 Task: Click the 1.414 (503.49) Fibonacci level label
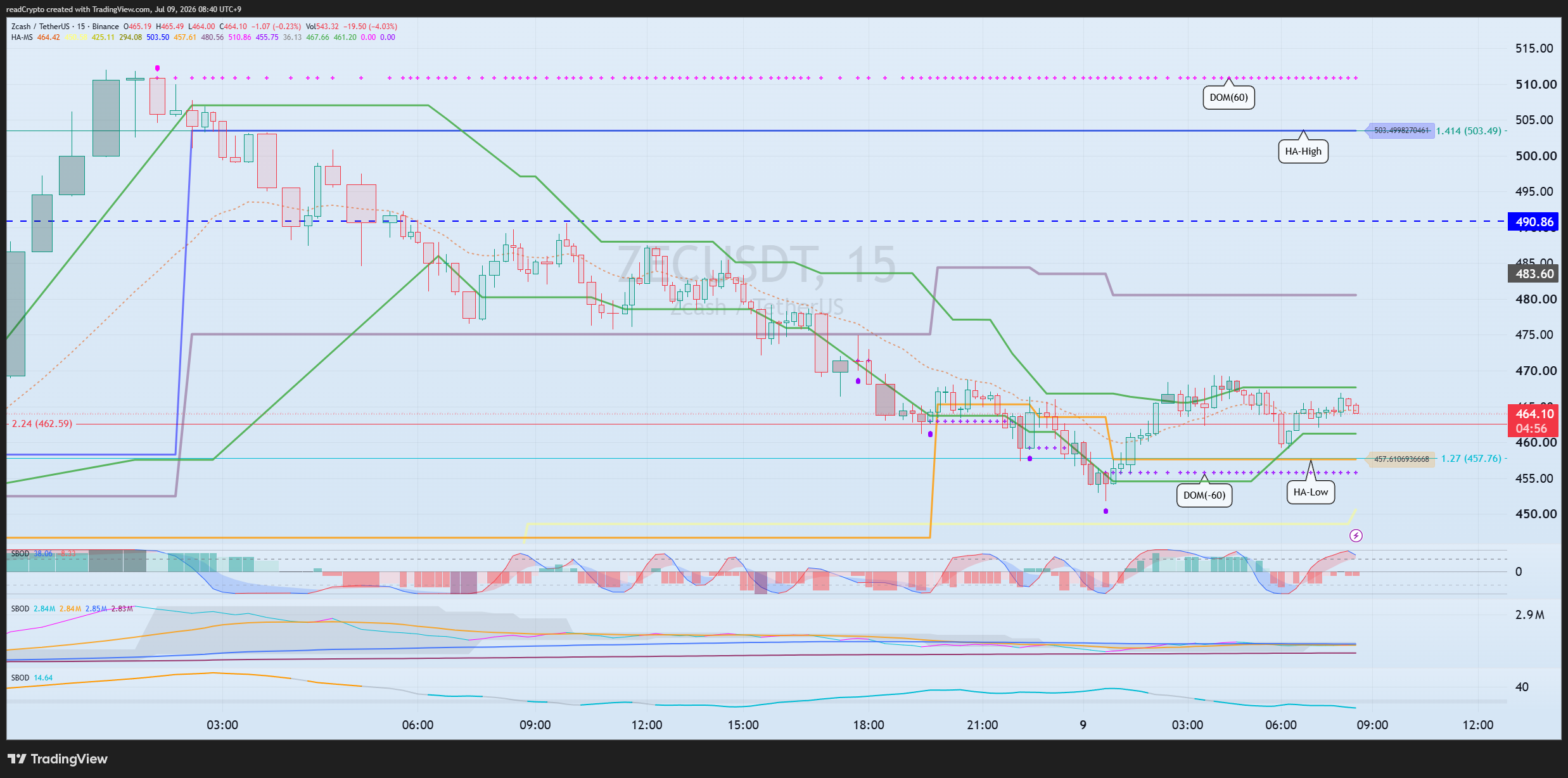click(x=1469, y=131)
